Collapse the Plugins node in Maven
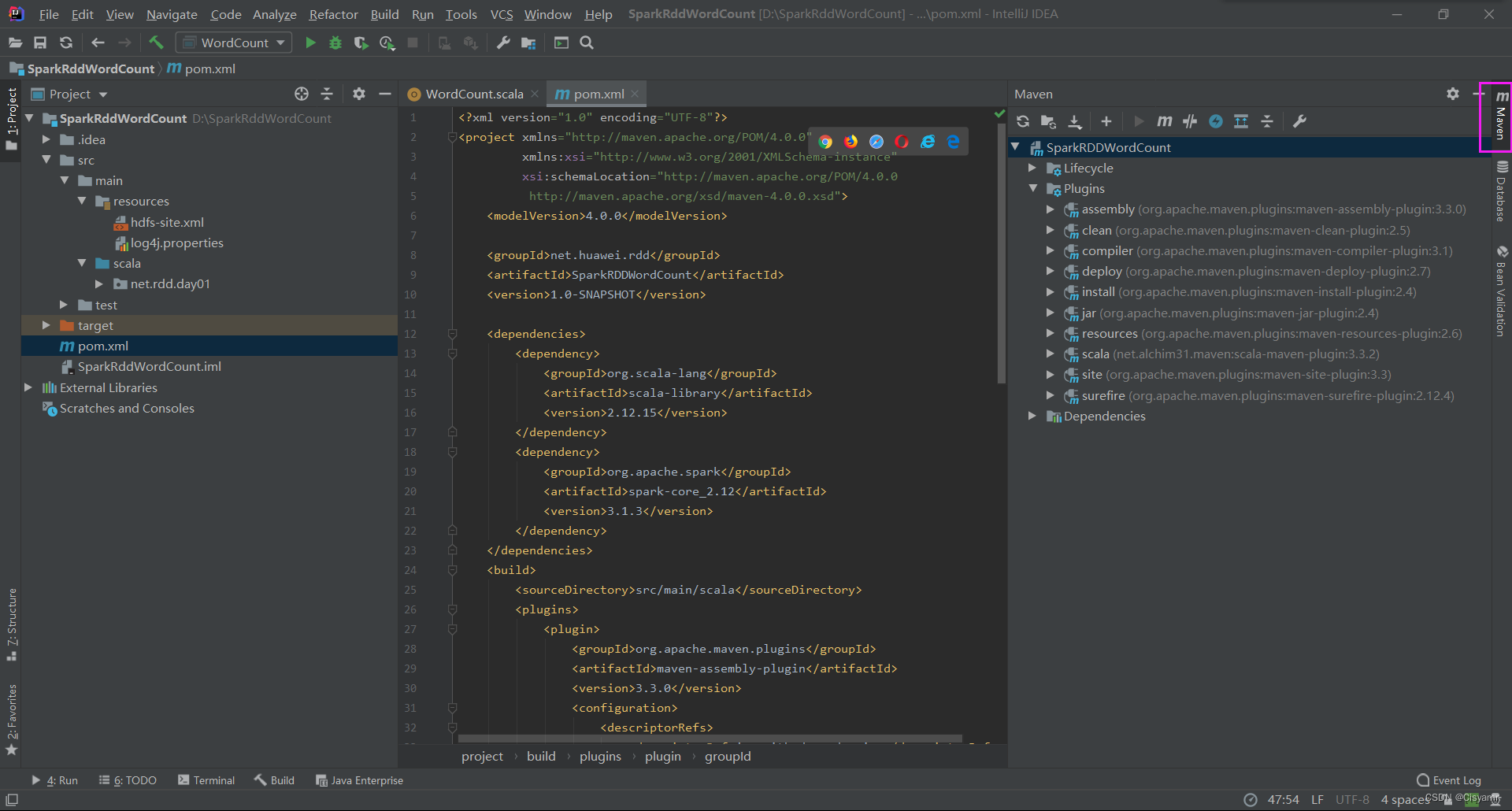1512x811 pixels. (1032, 188)
